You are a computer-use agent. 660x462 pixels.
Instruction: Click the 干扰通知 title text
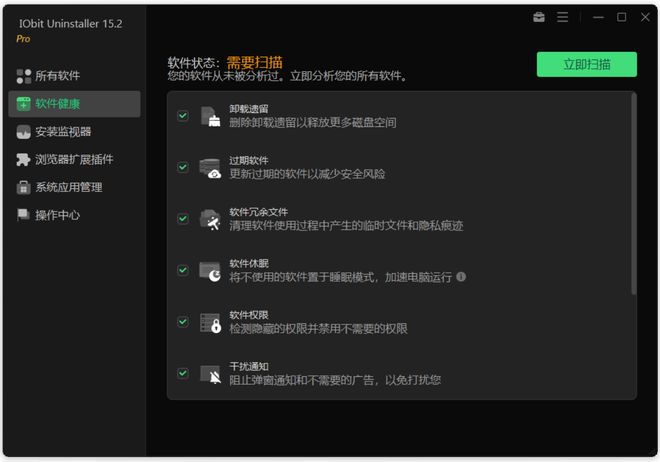point(249,366)
